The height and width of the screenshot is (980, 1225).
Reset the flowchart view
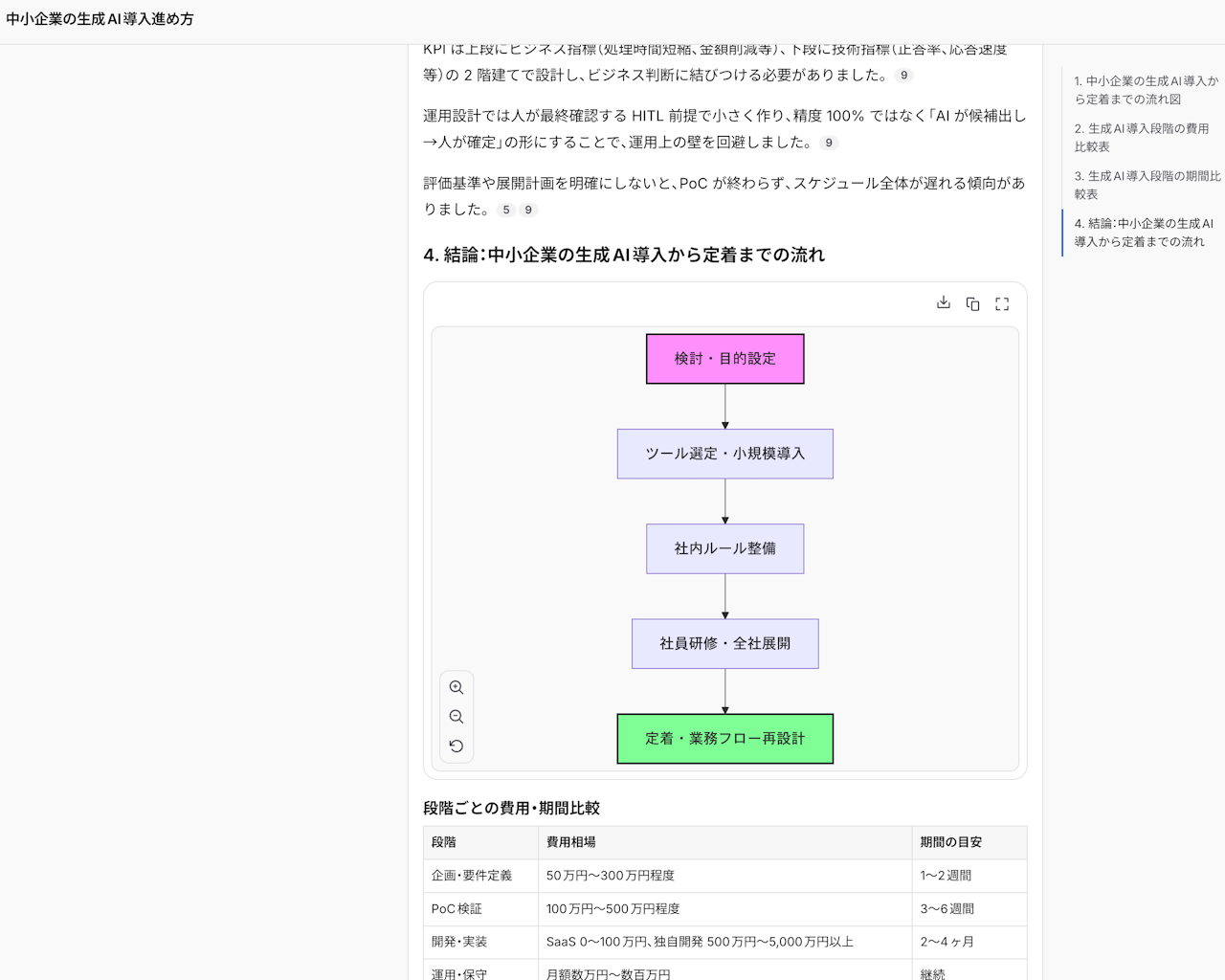point(457,746)
